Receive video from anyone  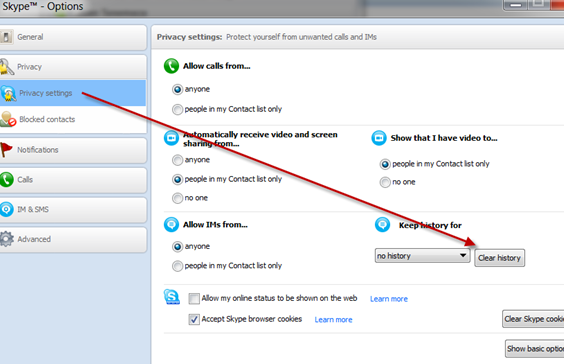(177, 160)
